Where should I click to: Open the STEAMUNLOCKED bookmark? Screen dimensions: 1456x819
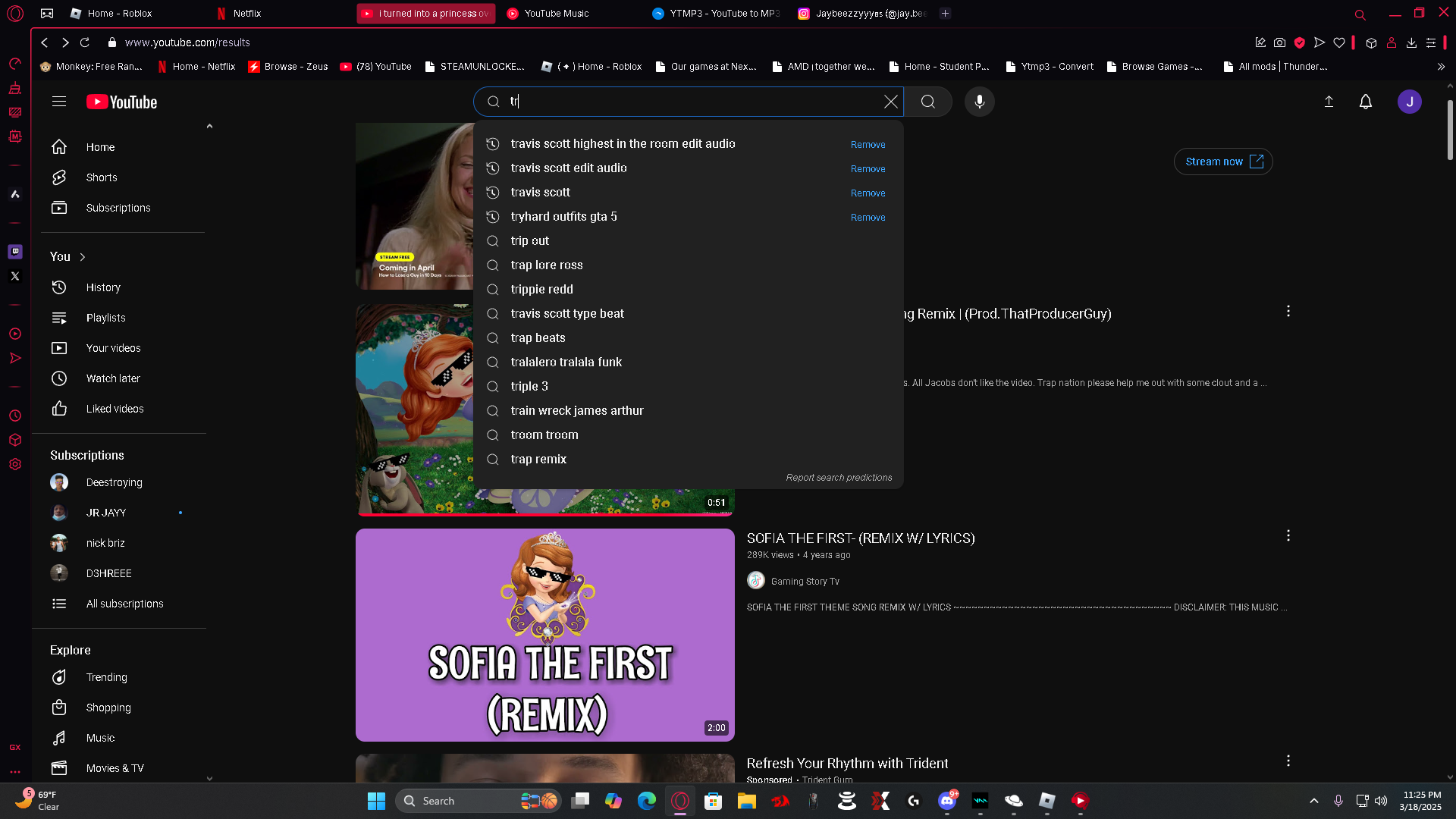[x=475, y=67]
